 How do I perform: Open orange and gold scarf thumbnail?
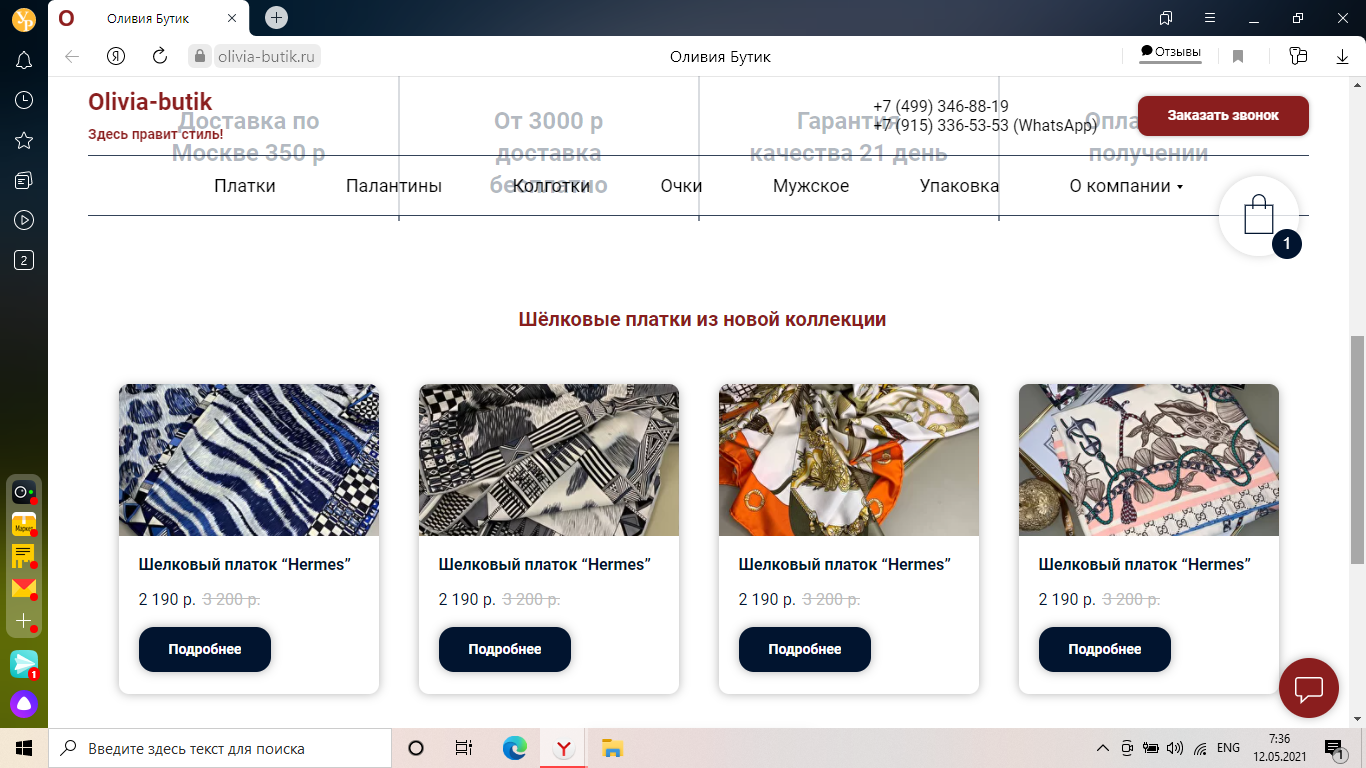coord(849,460)
